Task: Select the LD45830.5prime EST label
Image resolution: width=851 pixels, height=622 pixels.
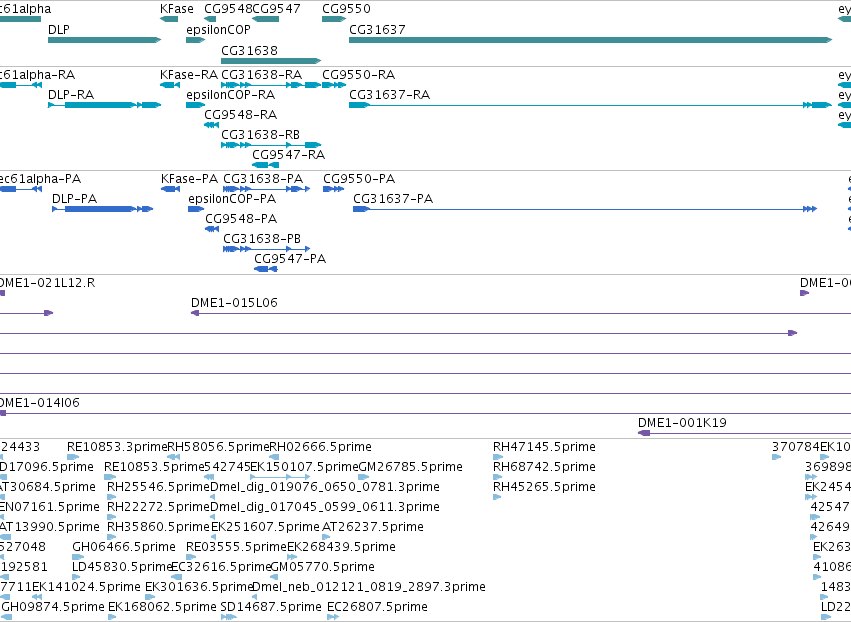Action: tap(122, 567)
